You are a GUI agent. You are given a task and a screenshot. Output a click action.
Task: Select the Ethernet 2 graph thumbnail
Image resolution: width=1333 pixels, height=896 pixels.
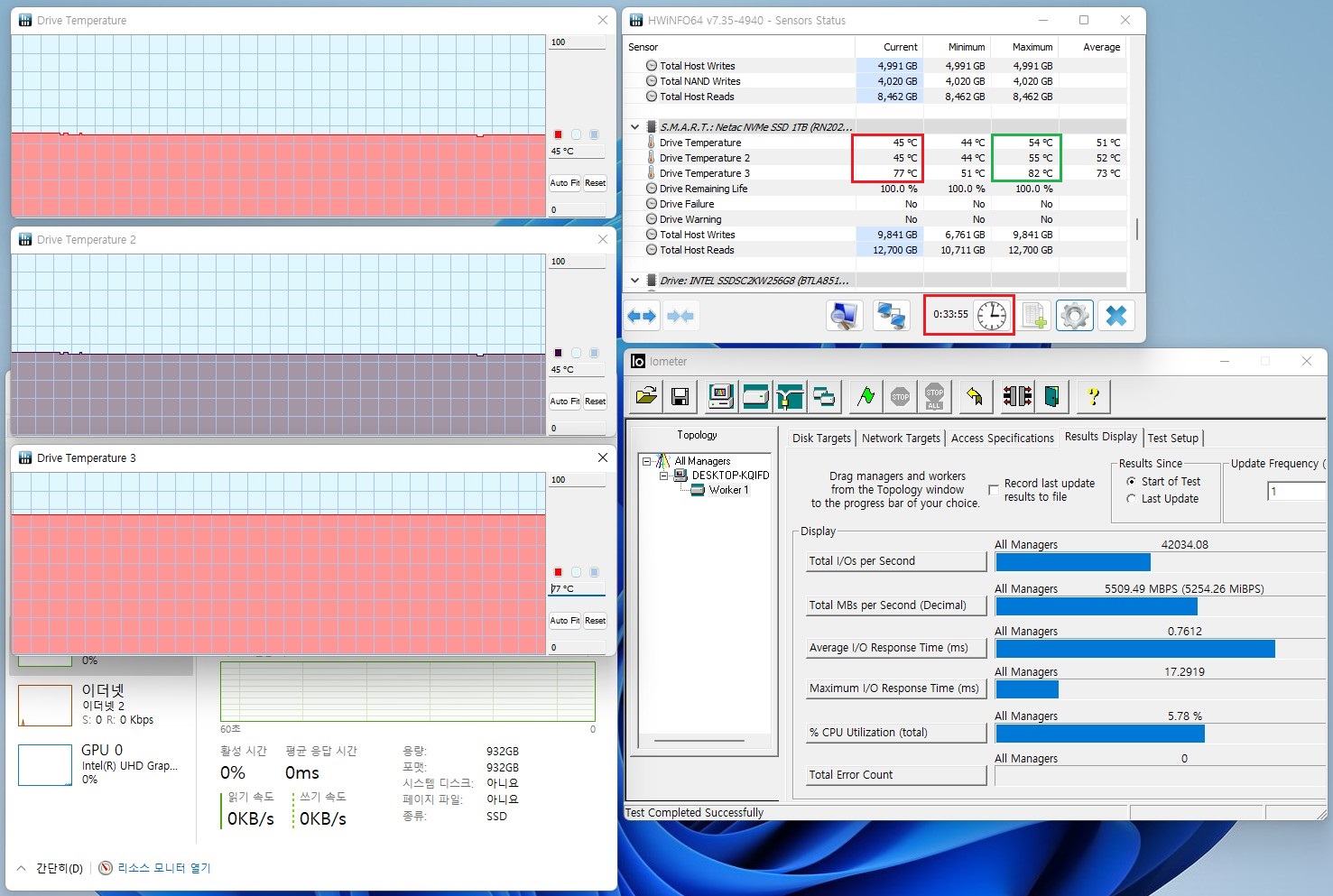coord(45,706)
